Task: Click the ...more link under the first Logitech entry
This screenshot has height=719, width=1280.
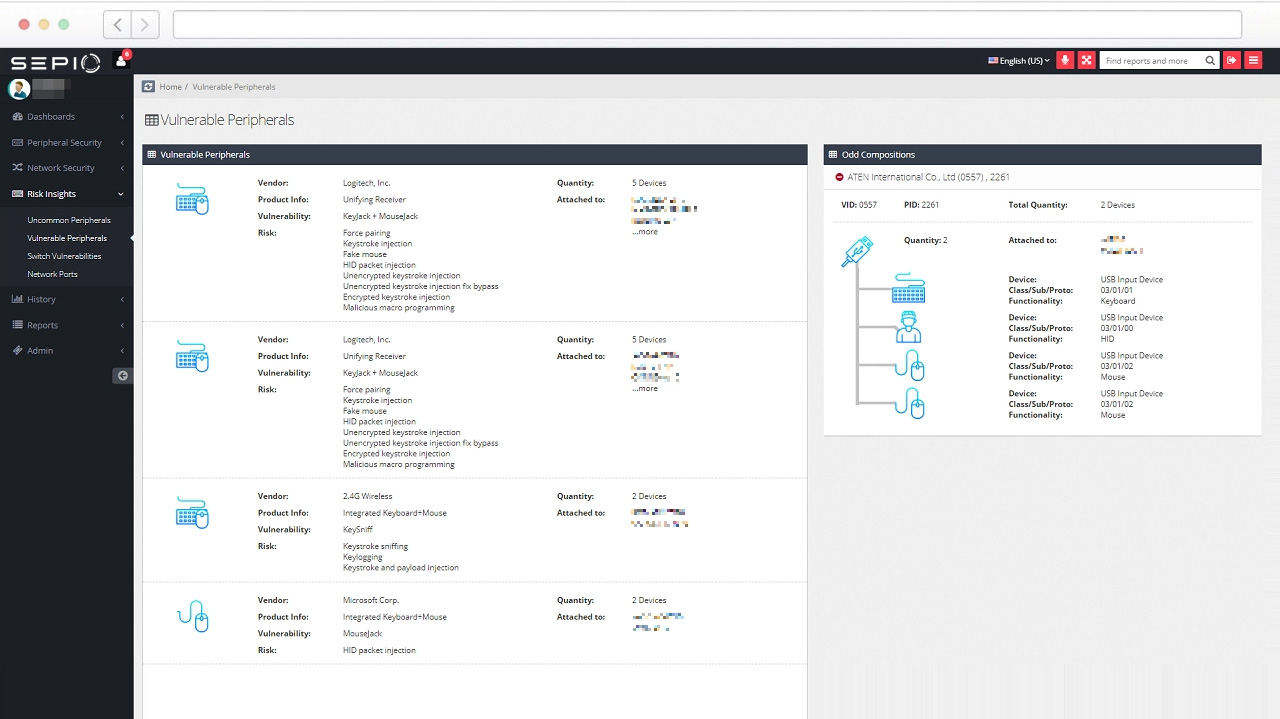Action: pos(643,231)
